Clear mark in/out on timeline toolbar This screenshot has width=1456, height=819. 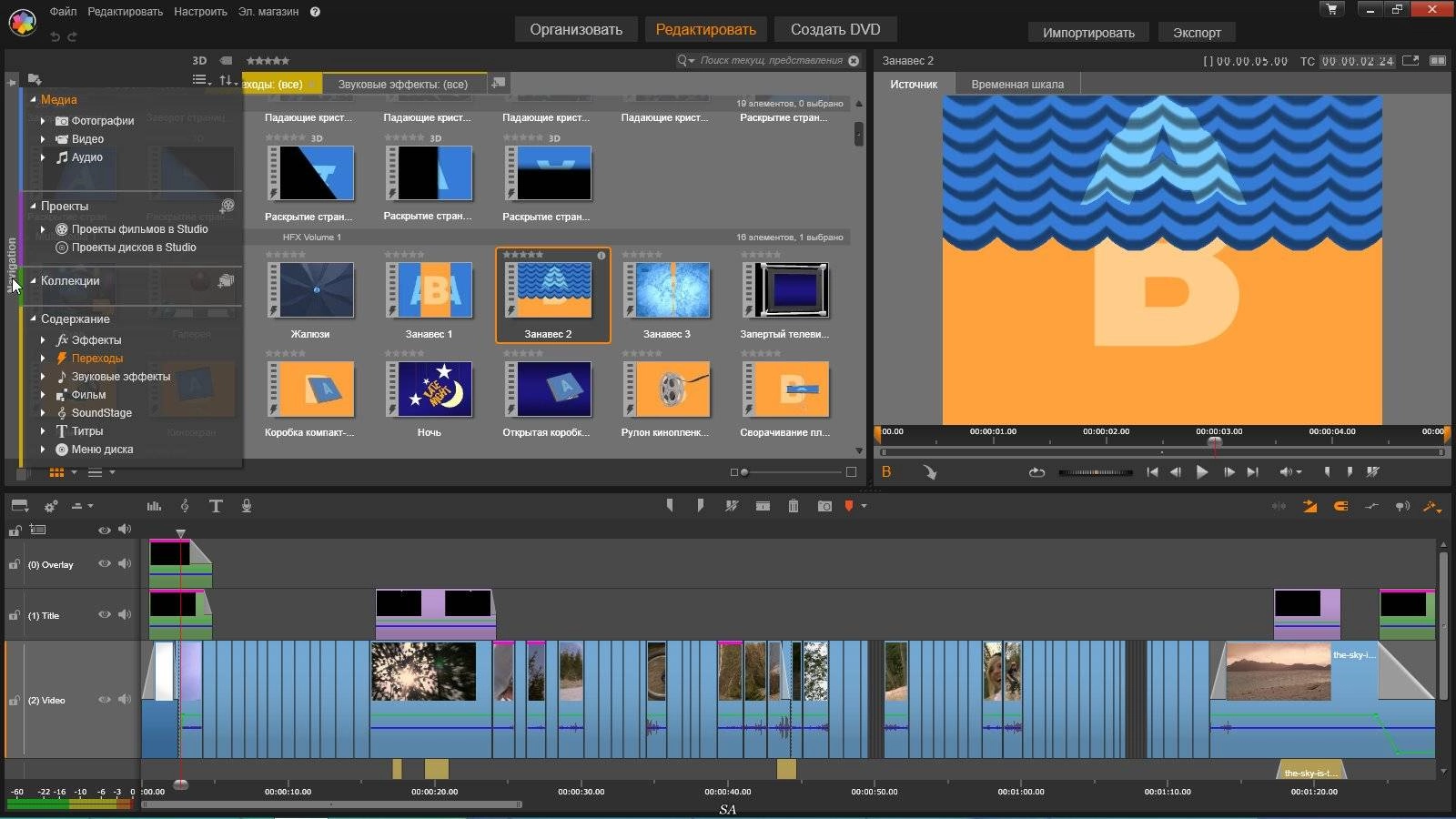click(x=732, y=506)
